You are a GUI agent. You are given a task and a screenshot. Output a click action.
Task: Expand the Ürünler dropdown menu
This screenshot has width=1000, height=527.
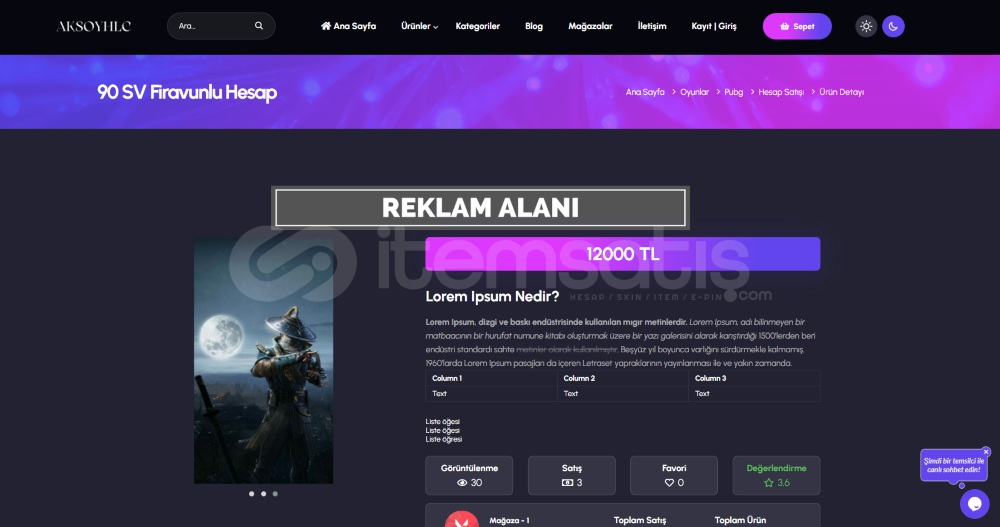(x=419, y=26)
